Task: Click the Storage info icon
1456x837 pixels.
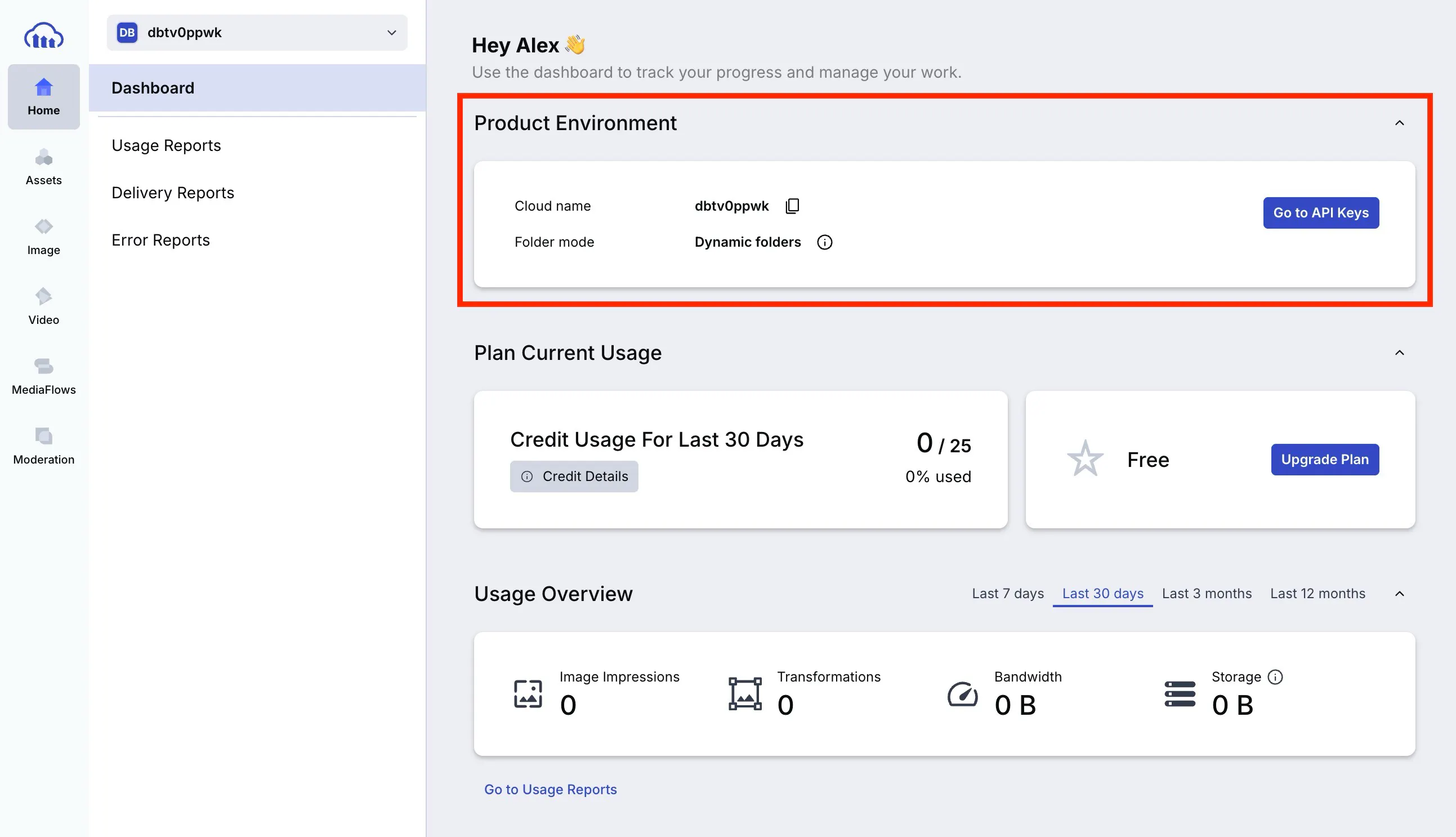Action: click(x=1275, y=676)
